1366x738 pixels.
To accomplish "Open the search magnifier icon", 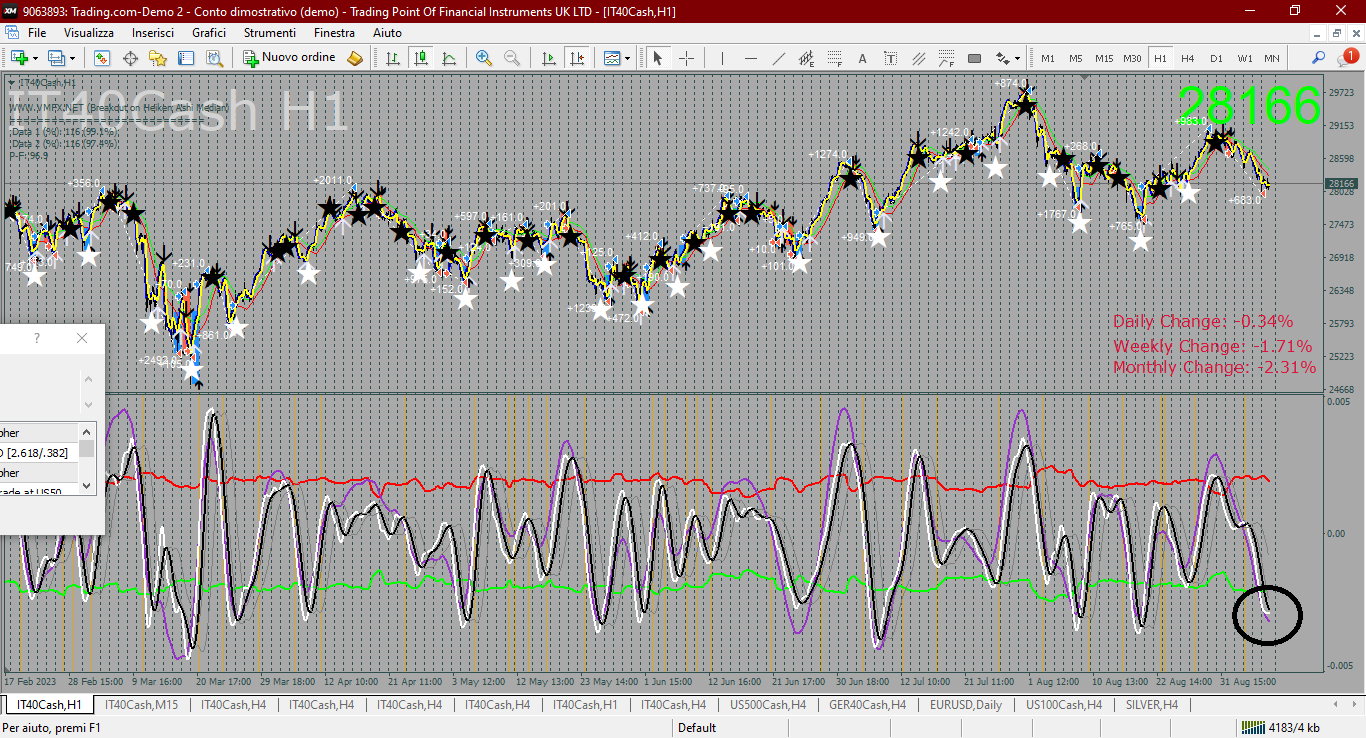I will (1319, 58).
